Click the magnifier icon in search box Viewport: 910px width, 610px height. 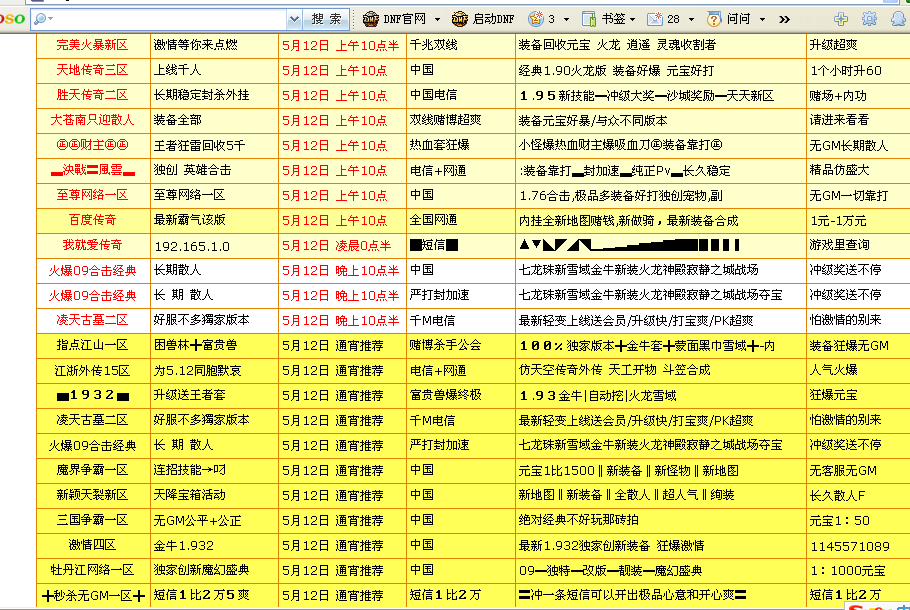(39, 19)
